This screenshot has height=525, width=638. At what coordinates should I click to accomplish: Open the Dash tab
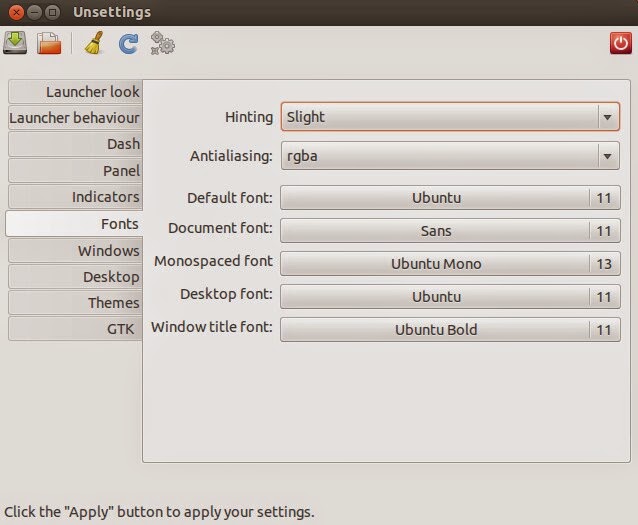pyautogui.click(x=76, y=144)
